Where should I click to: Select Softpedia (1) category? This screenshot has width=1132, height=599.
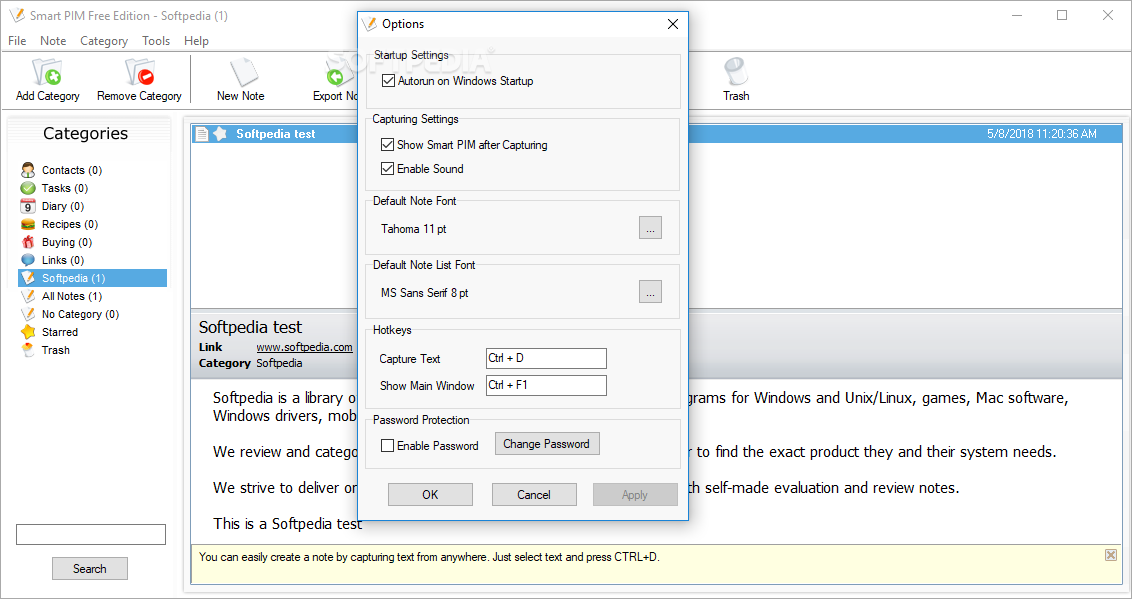(92, 278)
